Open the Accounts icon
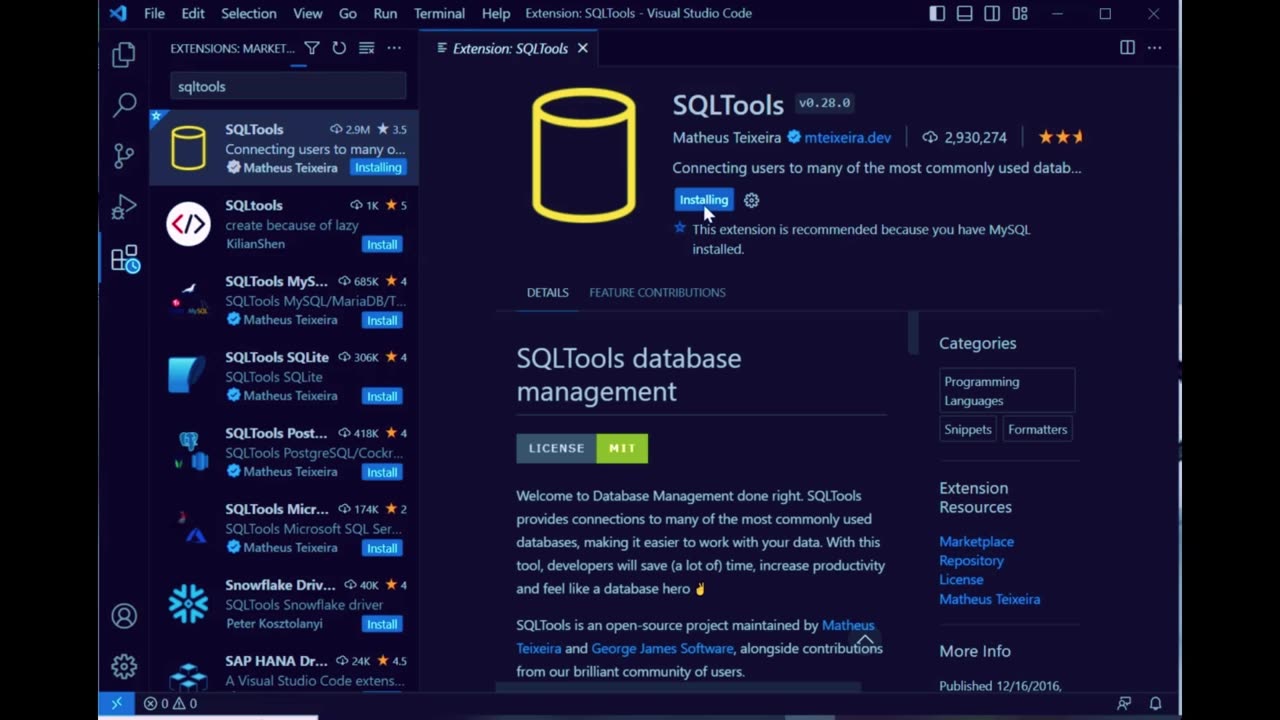 124,616
